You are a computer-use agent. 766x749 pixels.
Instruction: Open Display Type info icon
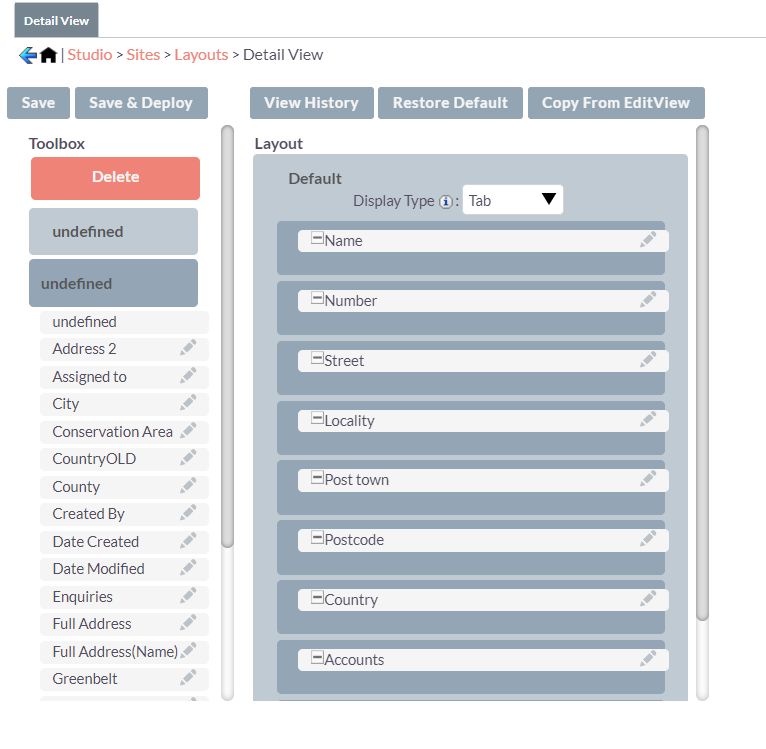point(446,202)
